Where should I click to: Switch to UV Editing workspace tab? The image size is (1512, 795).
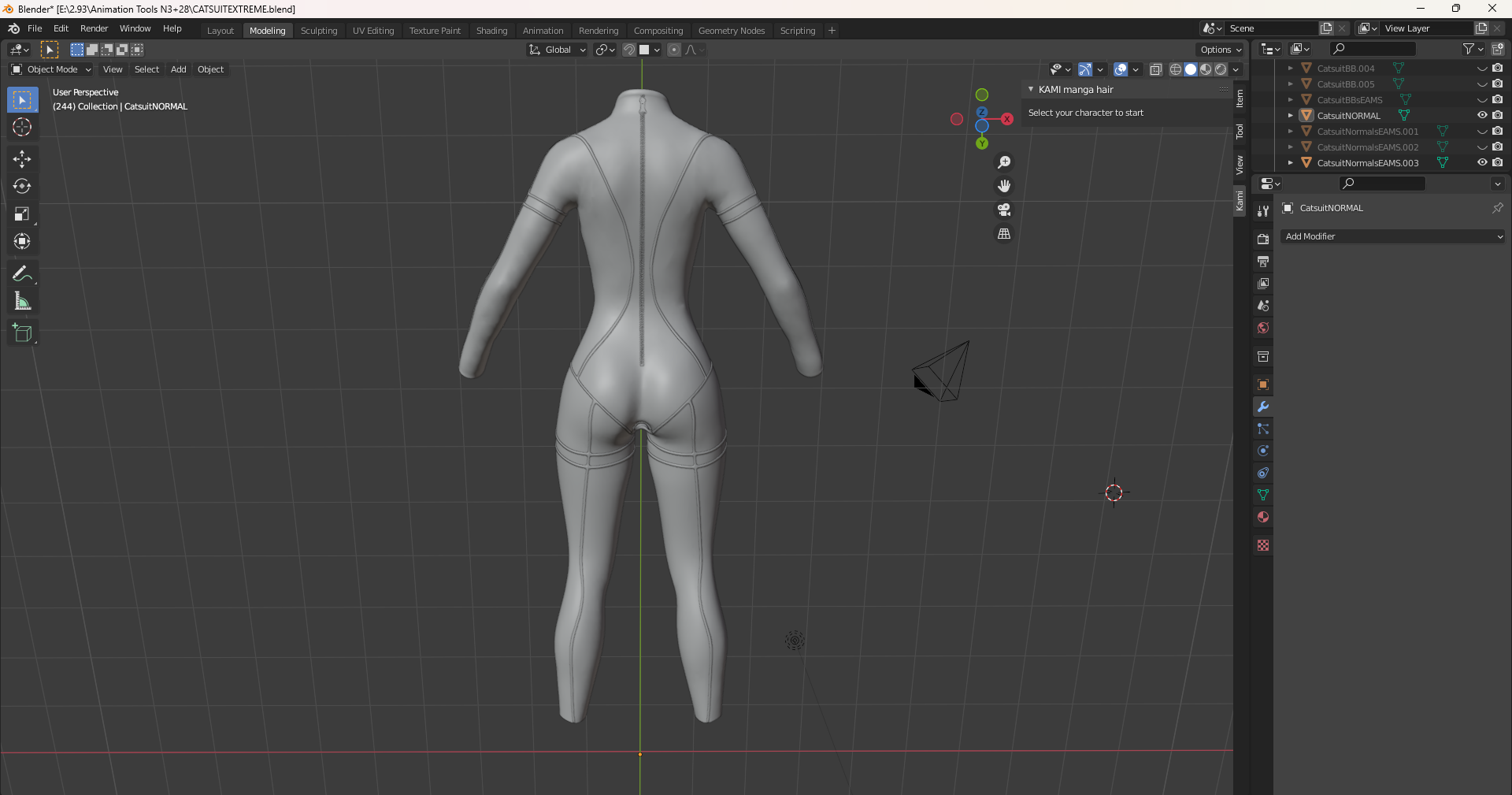(x=373, y=31)
